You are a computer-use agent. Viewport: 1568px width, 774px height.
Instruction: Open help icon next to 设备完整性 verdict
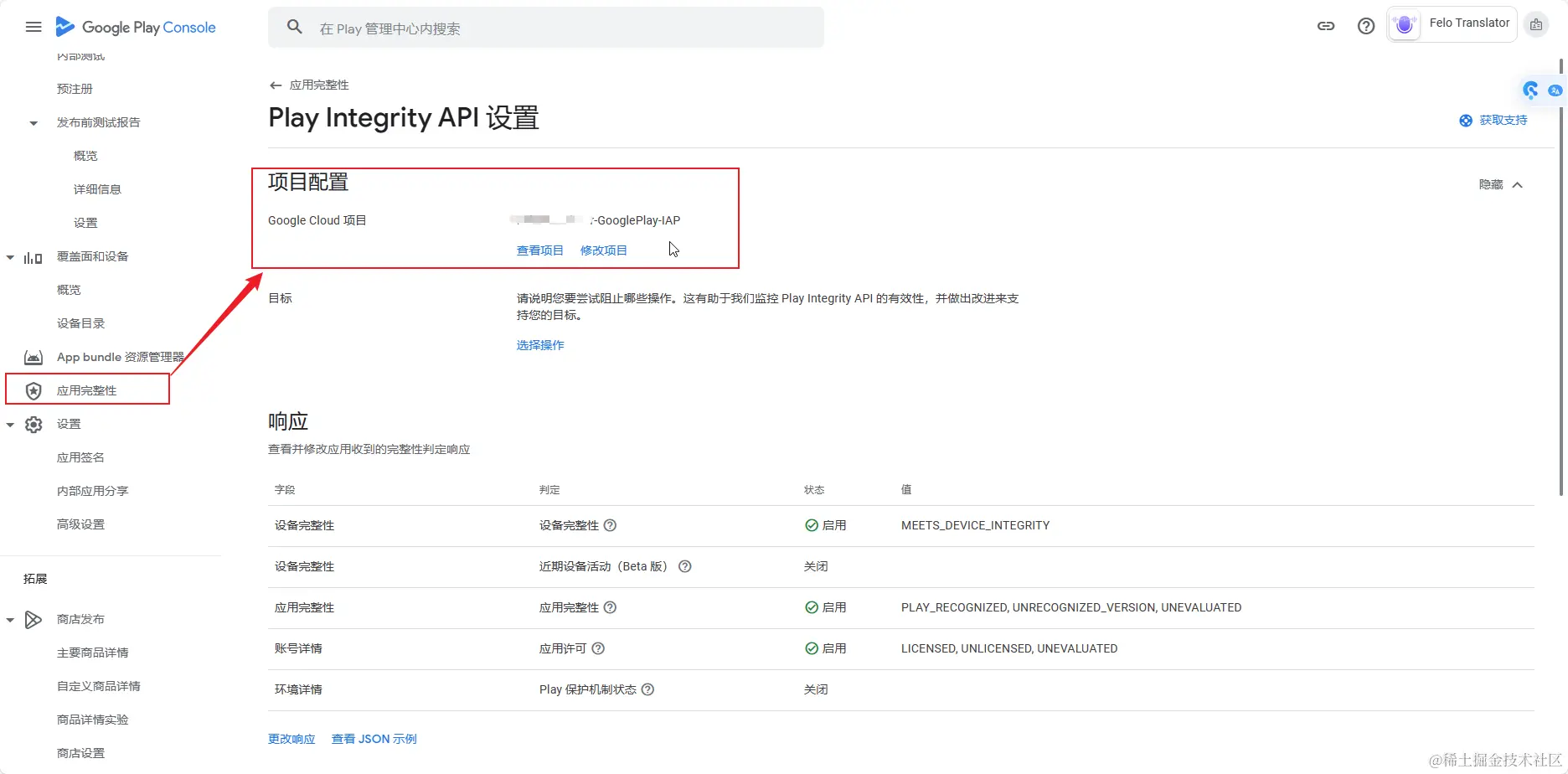[610, 525]
